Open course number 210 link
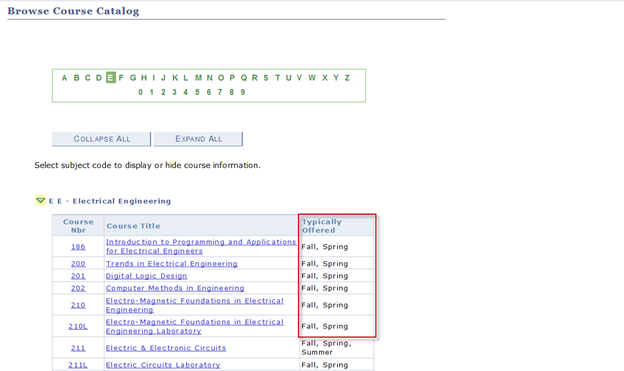The height and width of the screenshot is (371, 624). [x=78, y=305]
